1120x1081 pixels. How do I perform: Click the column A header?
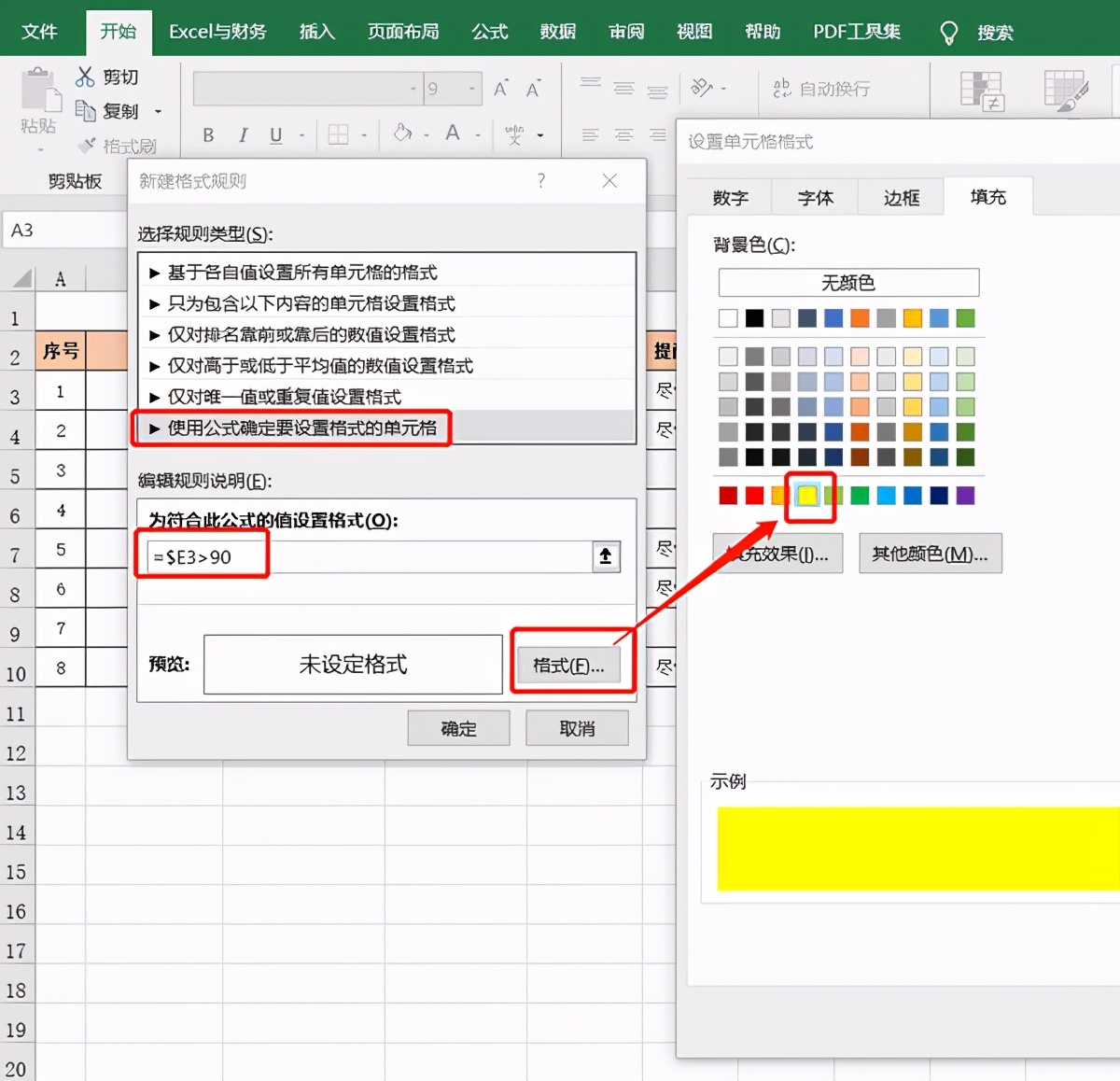pyautogui.click(x=61, y=278)
